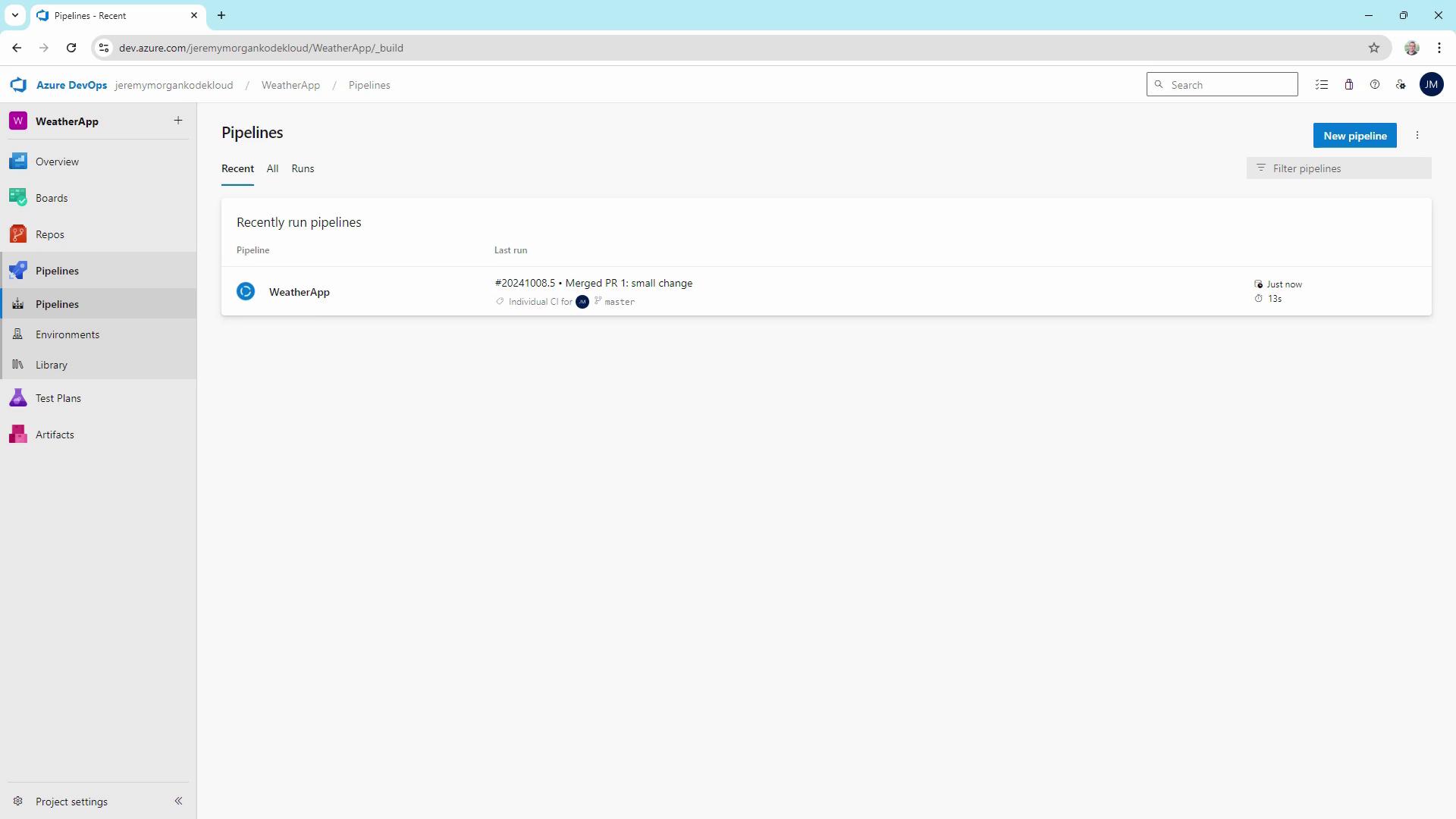Open the help question mark icon
Viewport: 1456px width, 819px height.
(1375, 85)
